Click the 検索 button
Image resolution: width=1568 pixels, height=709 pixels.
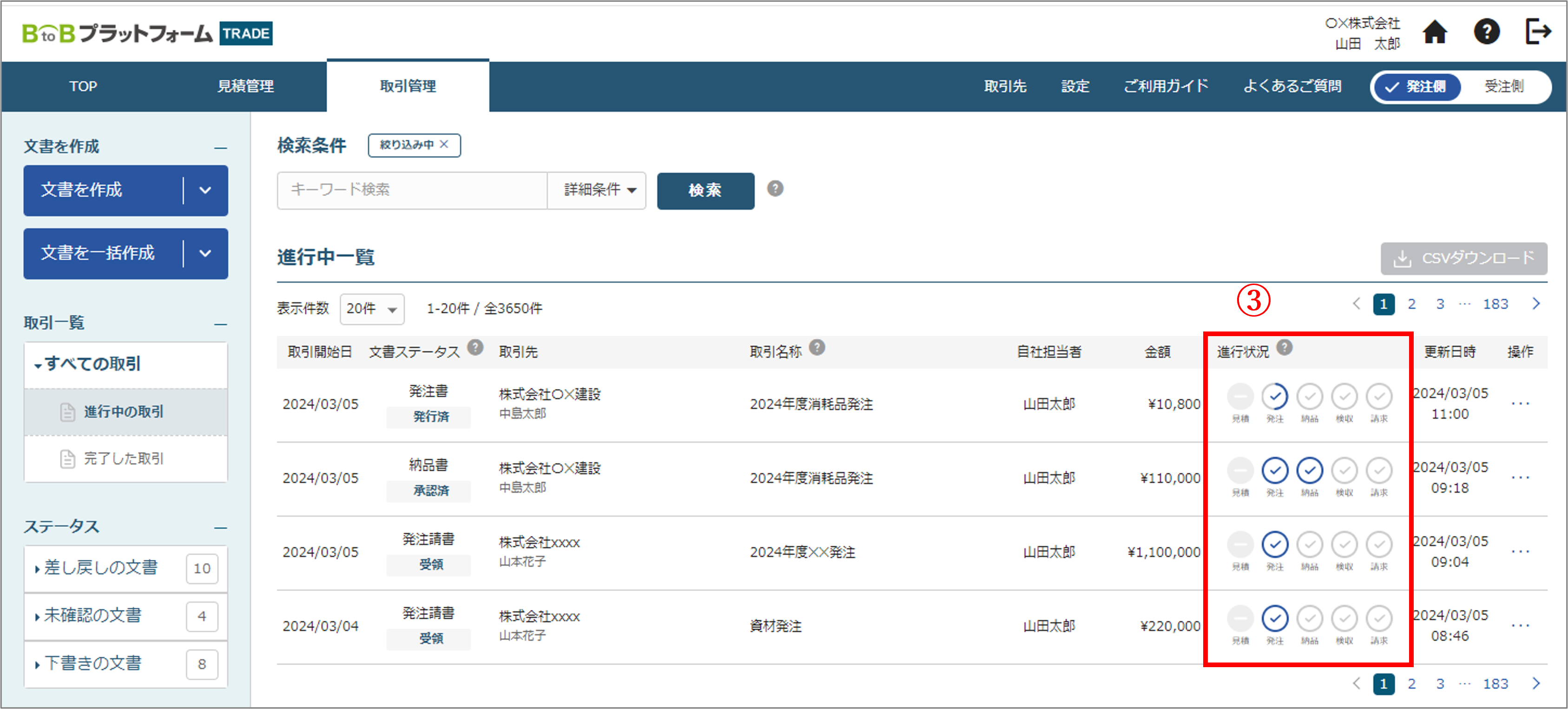pos(705,191)
